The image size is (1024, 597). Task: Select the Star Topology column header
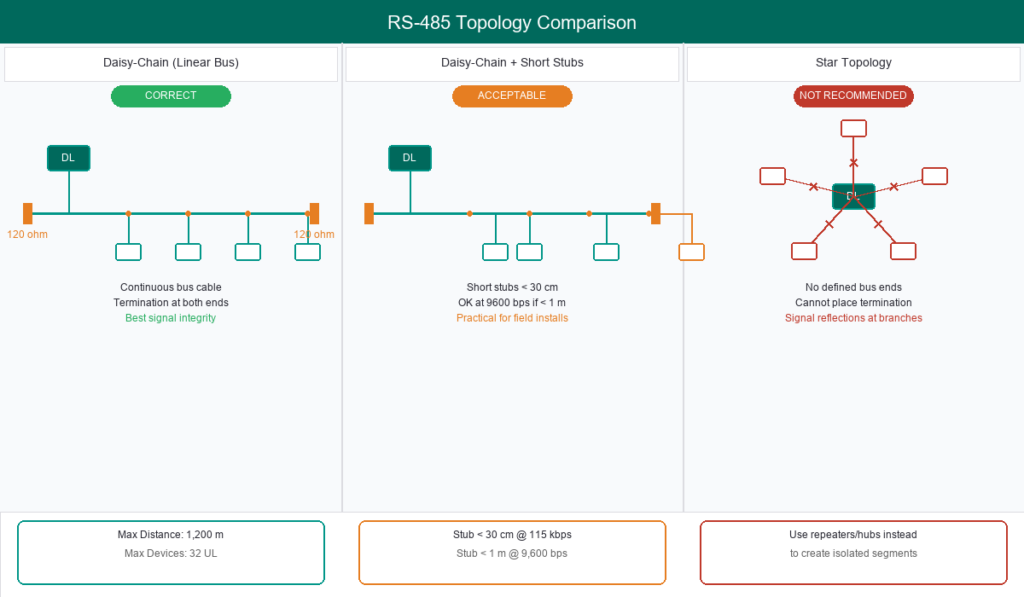[x=854, y=63]
